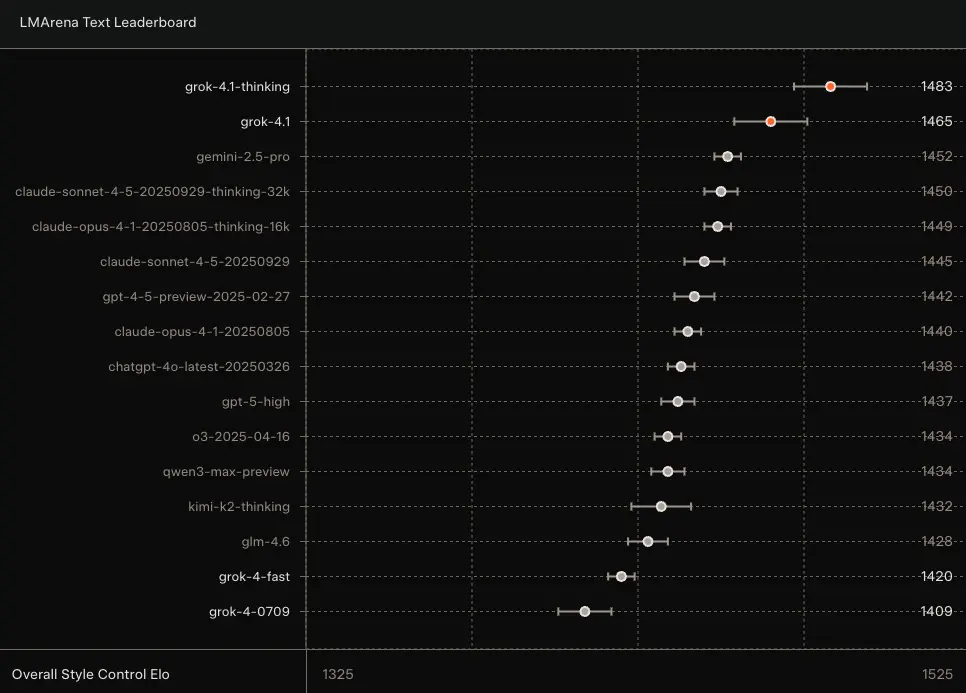
Task: Select the gemini-2.5-pro score marker
Action: click(728, 157)
